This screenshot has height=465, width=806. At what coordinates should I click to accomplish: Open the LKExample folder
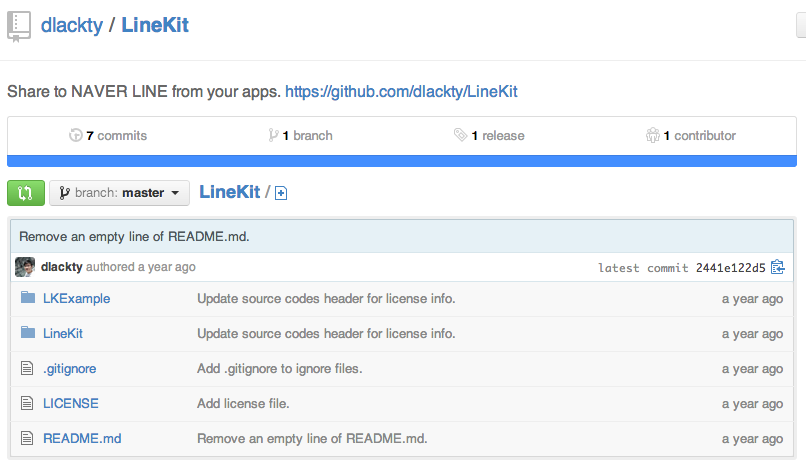pos(77,299)
